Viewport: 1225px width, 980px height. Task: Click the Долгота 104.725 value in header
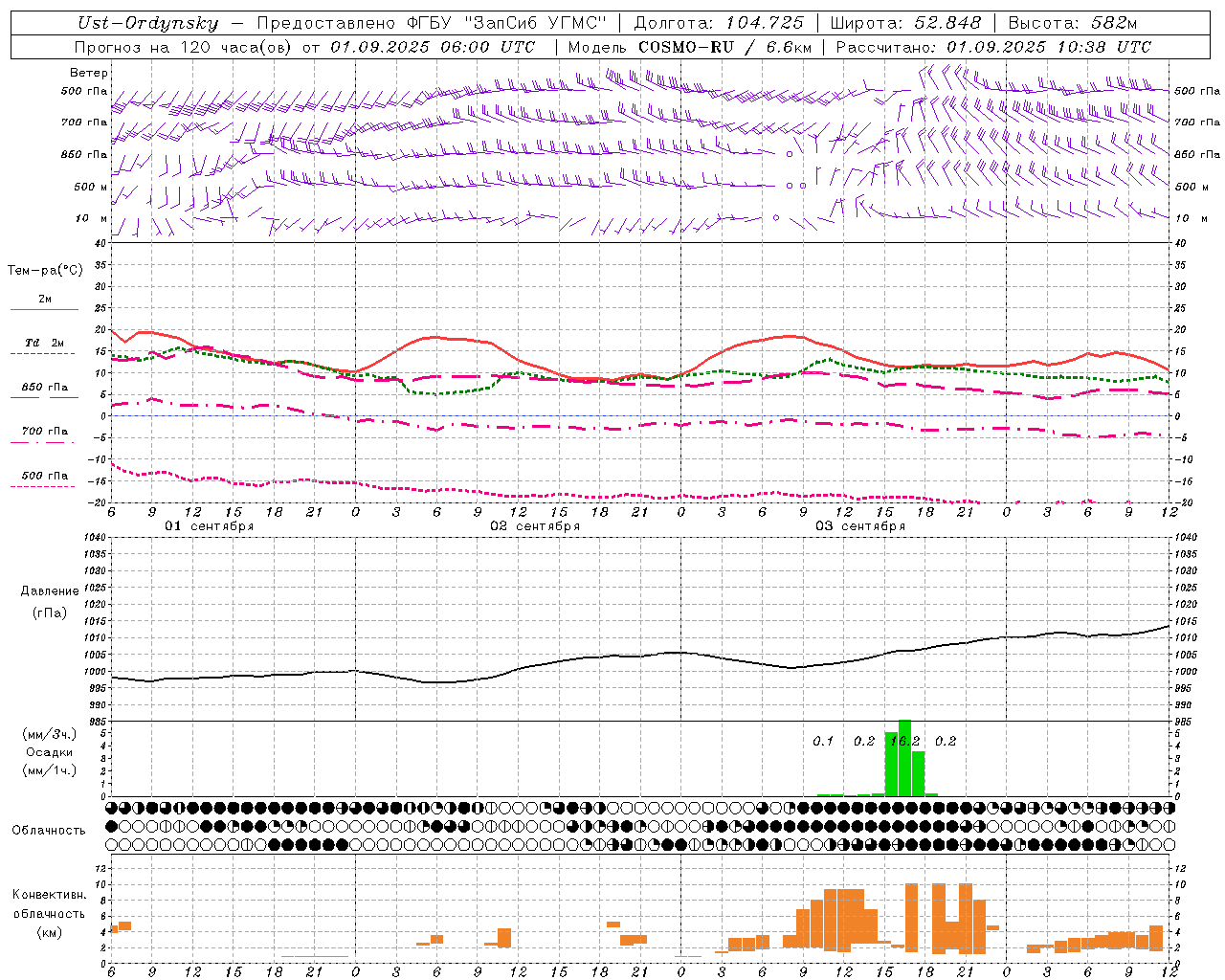point(719,23)
